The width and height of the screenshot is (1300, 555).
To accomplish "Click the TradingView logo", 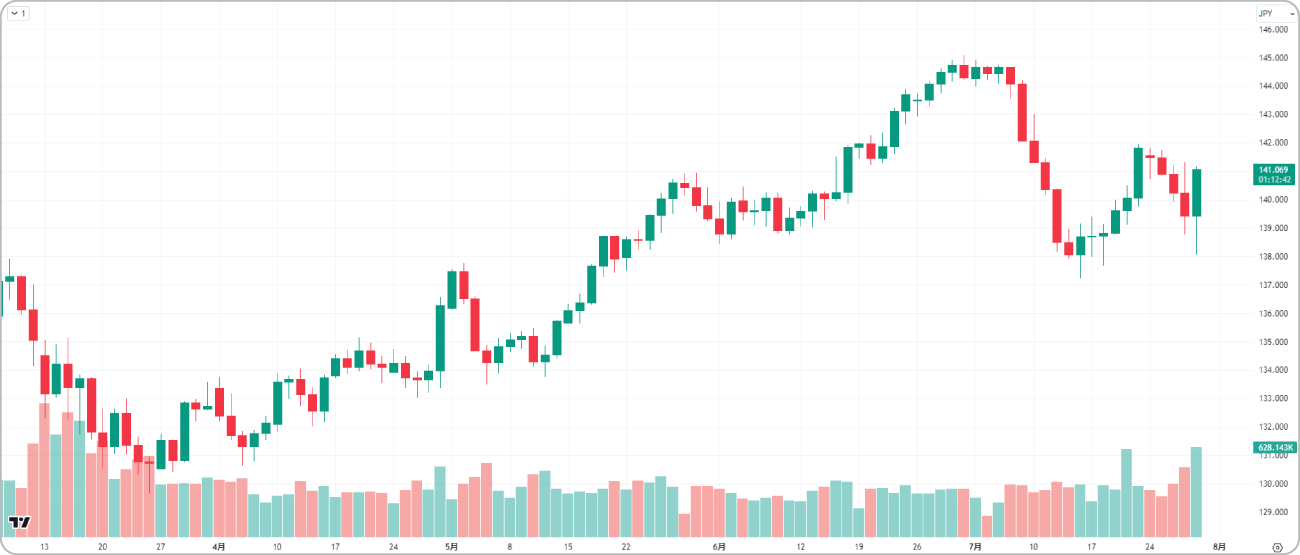I will (19, 522).
